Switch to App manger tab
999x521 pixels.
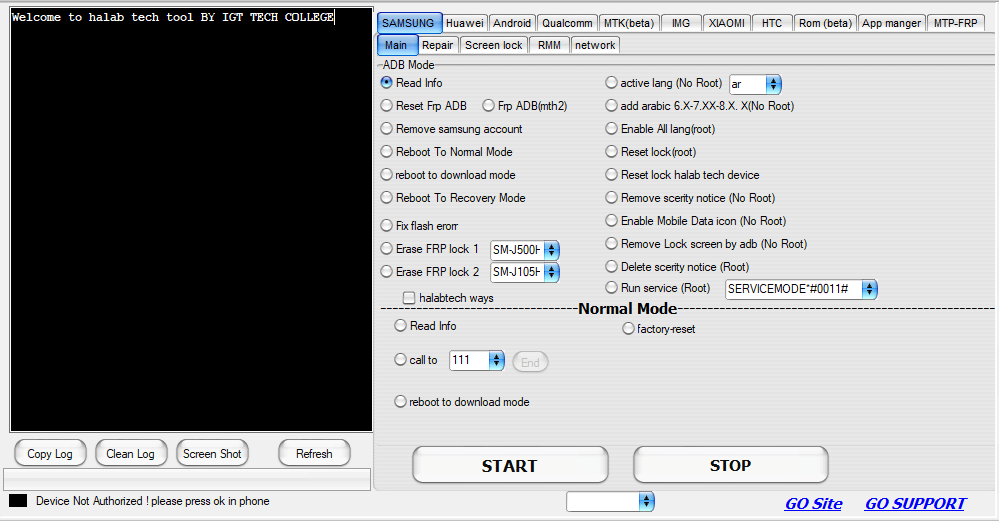tap(891, 24)
